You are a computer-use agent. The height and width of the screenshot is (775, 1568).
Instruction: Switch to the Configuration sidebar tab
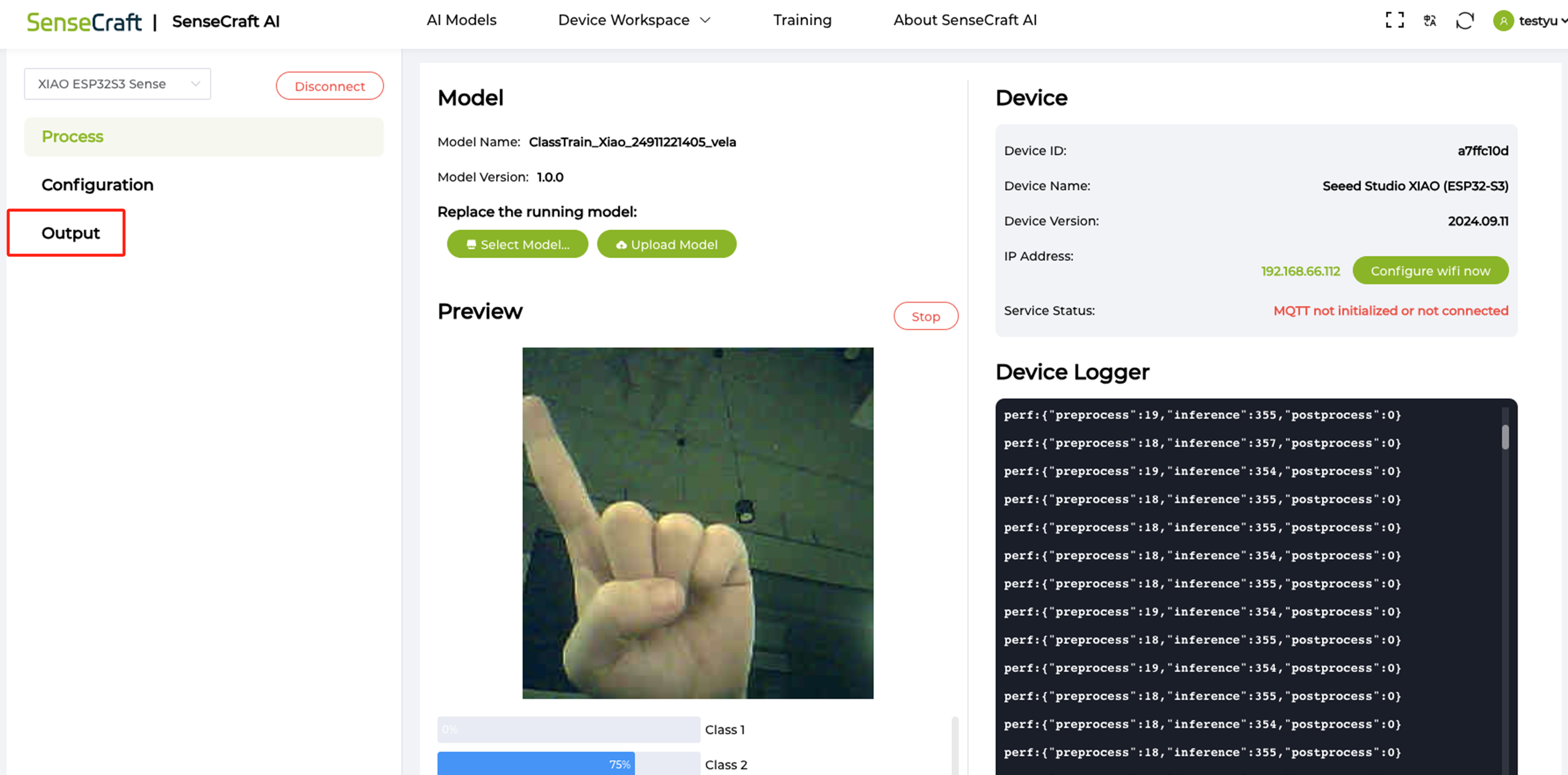(x=97, y=184)
